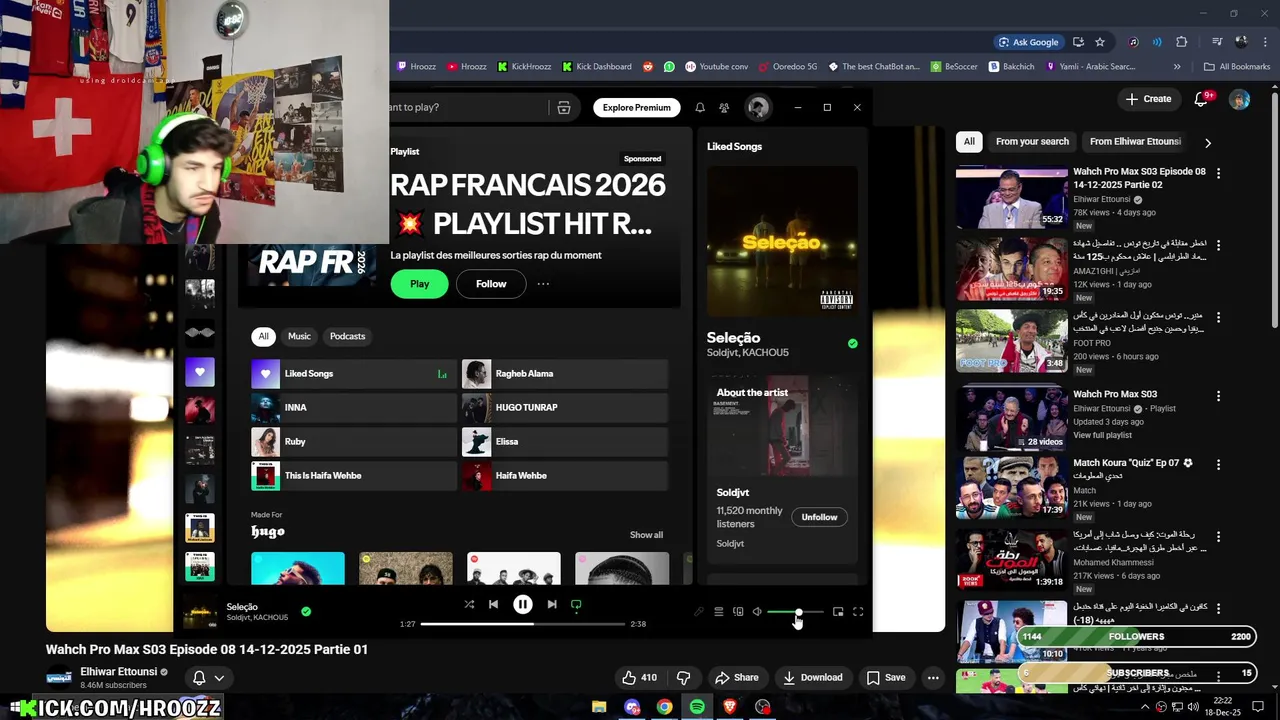Open Spotify from the Windows taskbar

[697, 707]
